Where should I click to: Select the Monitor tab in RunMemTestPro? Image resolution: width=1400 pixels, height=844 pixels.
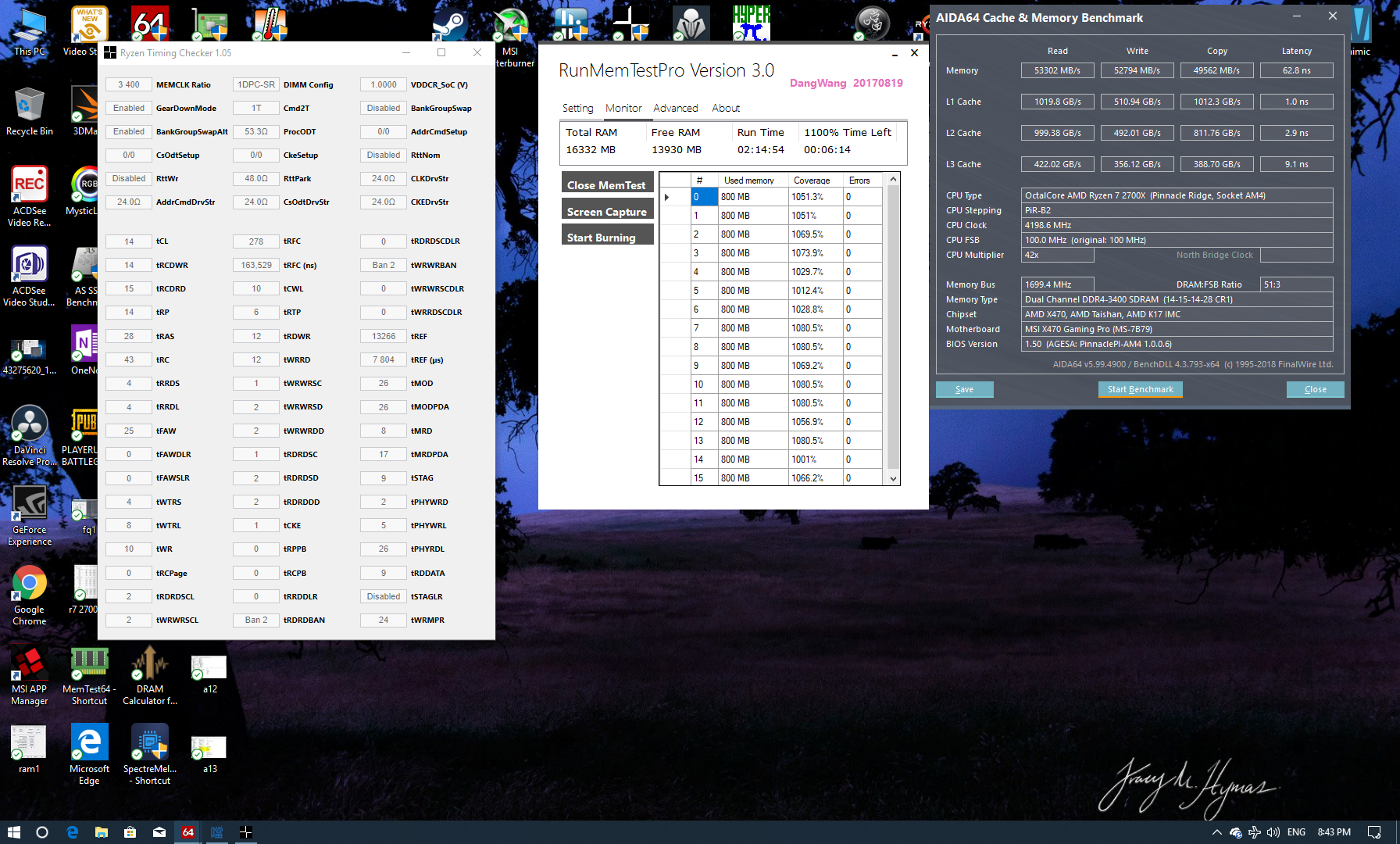click(623, 109)
